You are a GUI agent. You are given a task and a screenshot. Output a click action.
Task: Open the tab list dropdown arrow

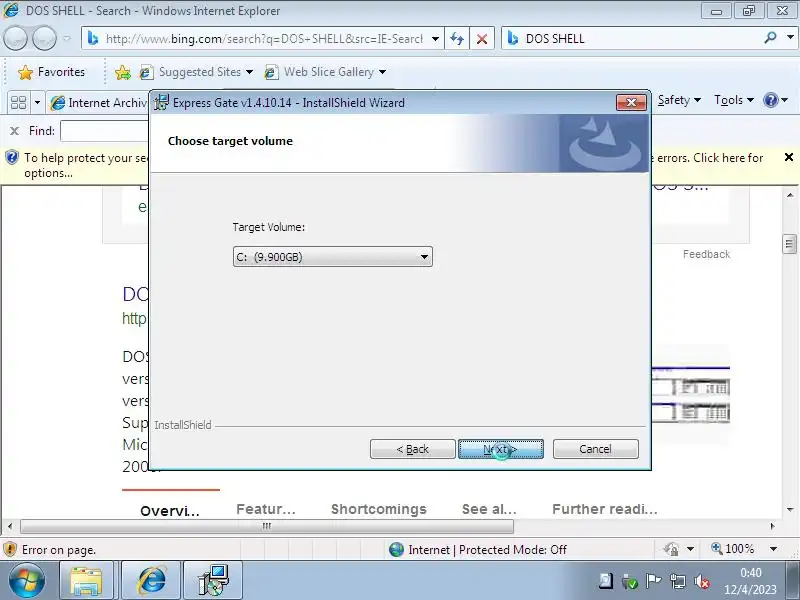tap(37, 103)
